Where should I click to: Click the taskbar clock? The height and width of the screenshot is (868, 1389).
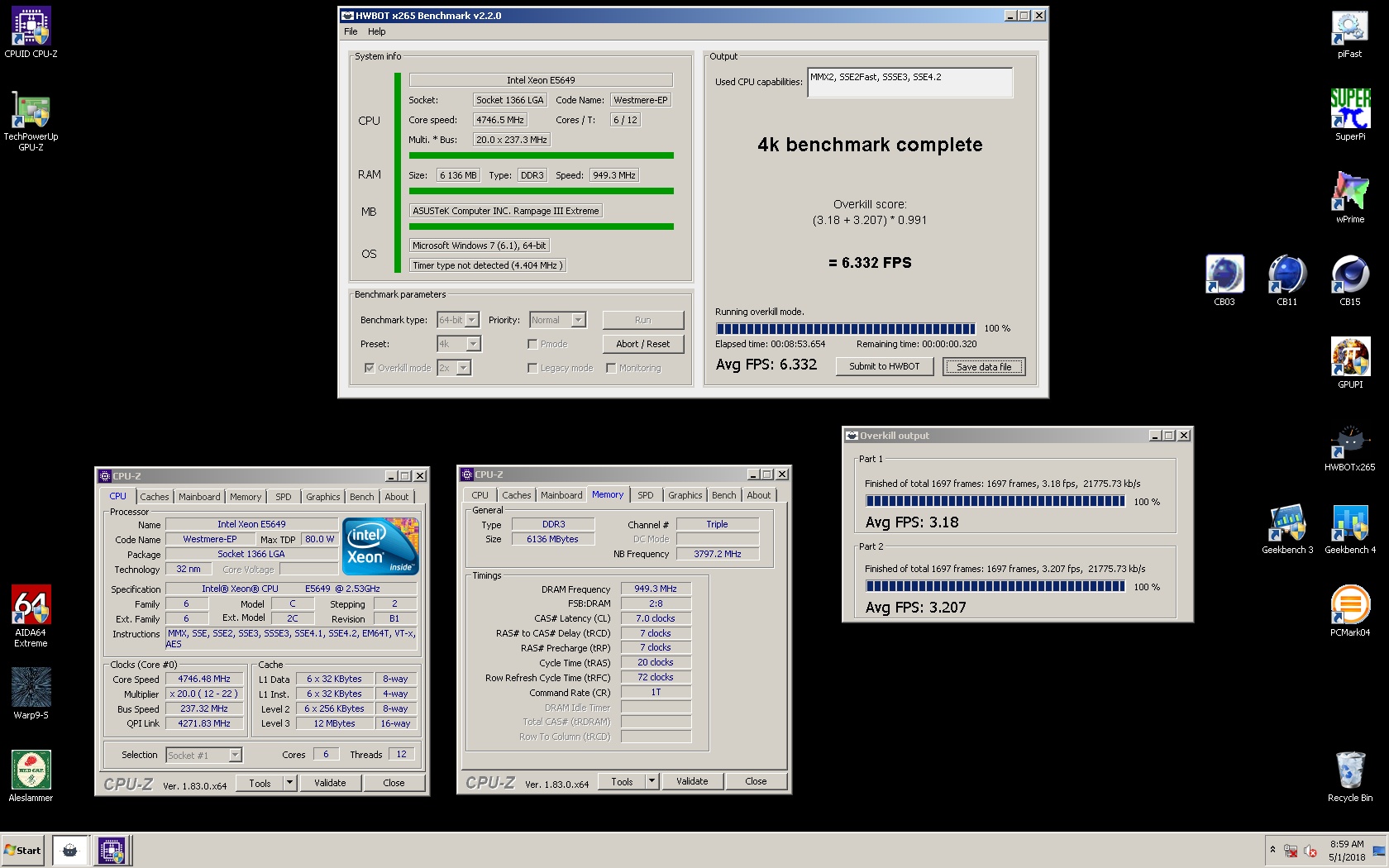tap(1347, 851)
